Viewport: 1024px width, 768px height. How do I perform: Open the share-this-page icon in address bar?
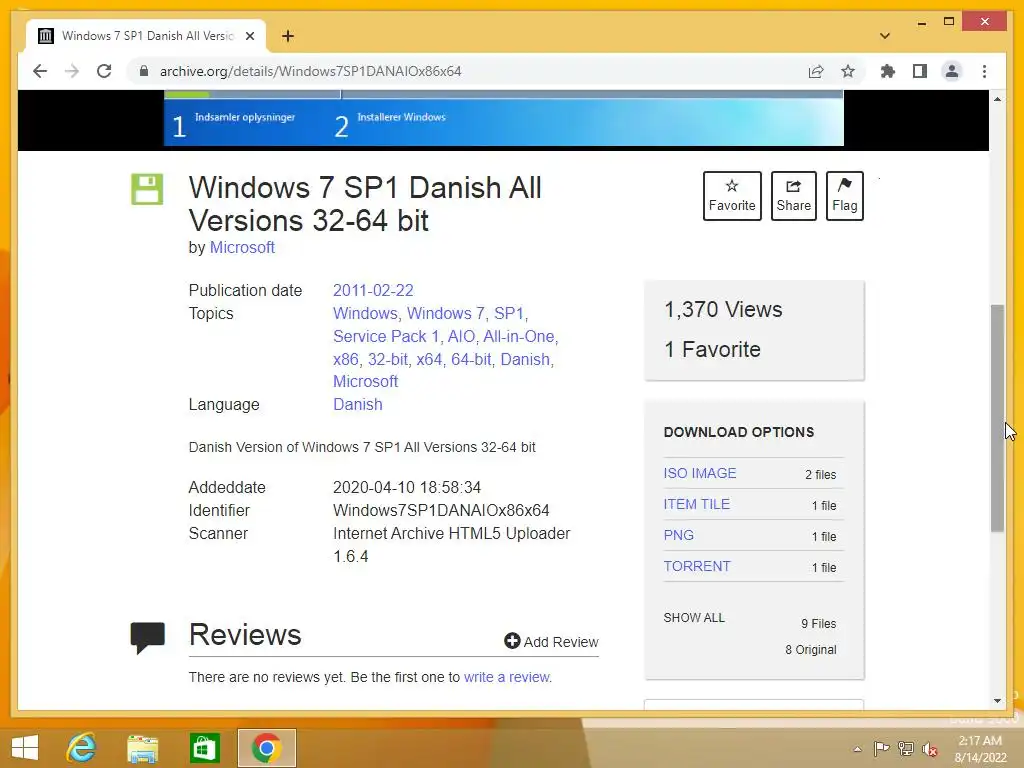(x=816, y=71)
